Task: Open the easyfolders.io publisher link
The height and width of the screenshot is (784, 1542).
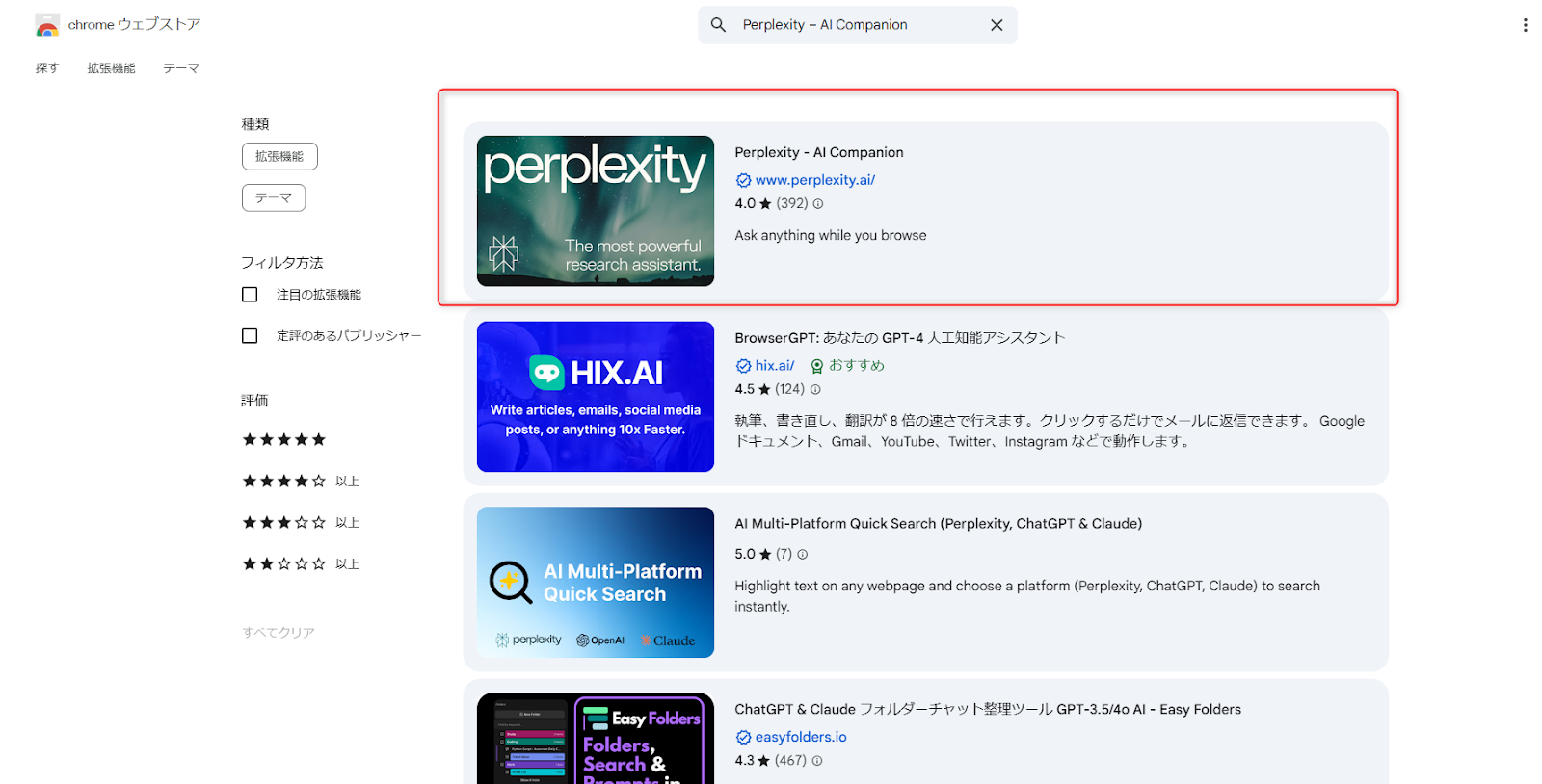Action: [801, 738]
